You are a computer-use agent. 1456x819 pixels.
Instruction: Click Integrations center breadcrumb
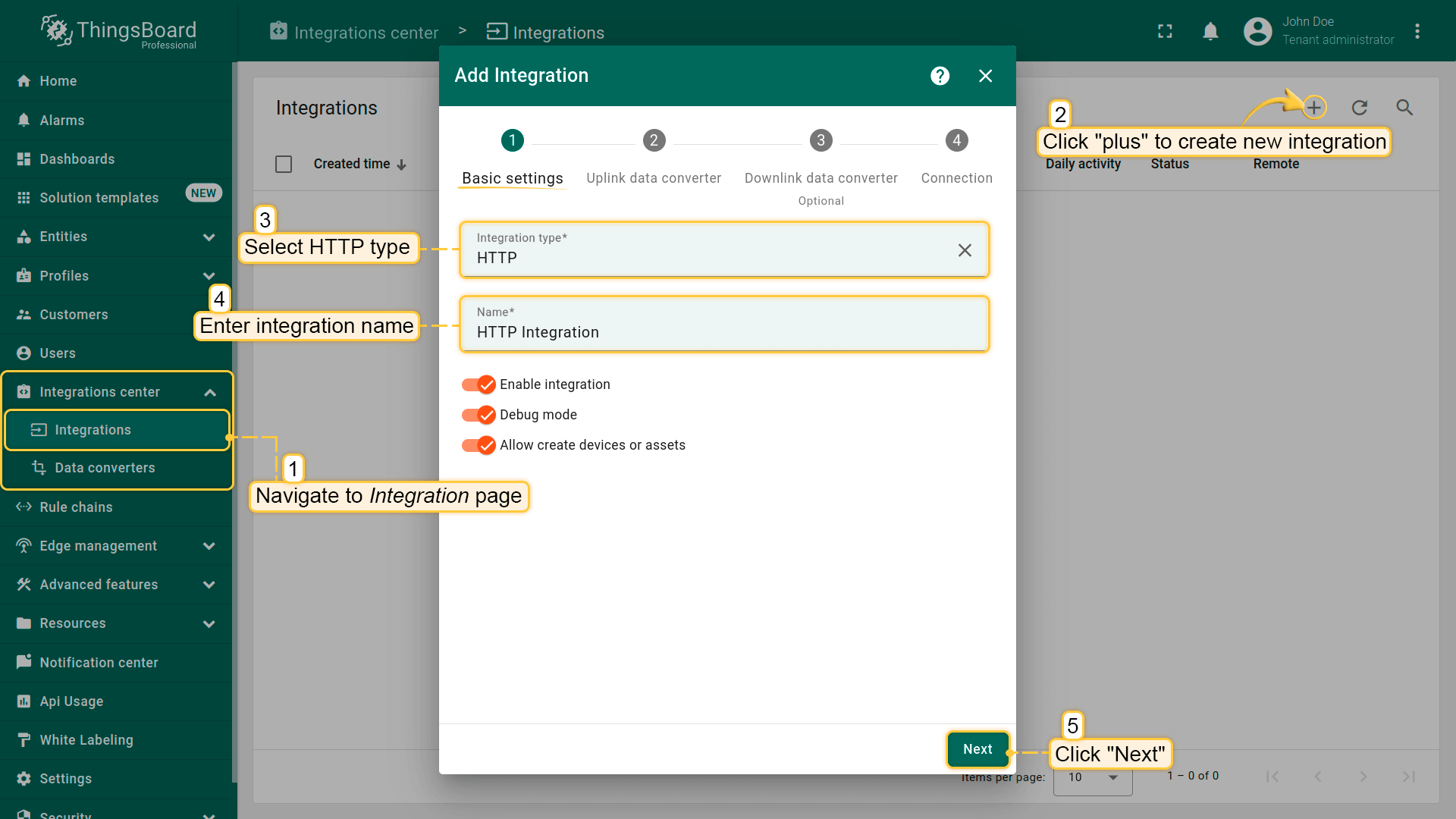tap(354, 32)
